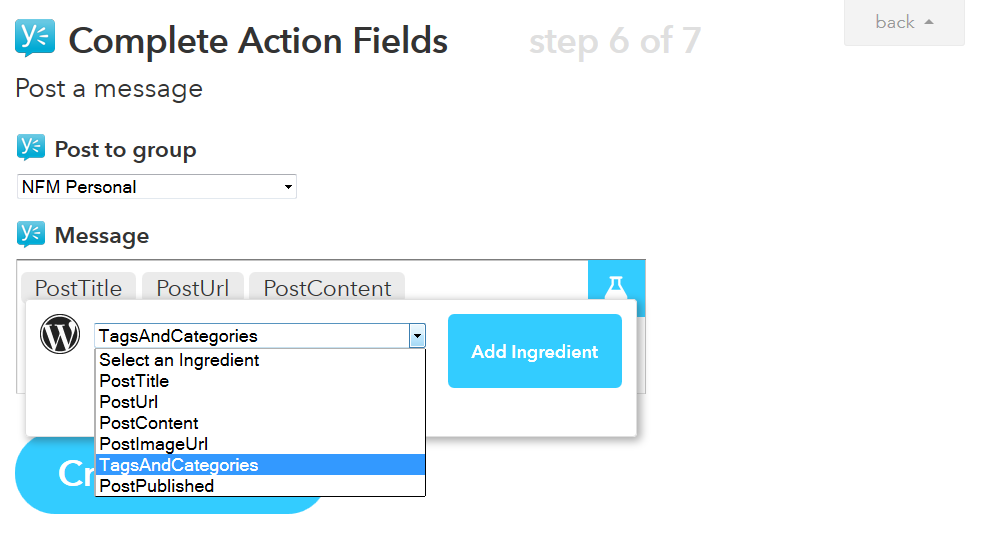Choose PostPublished from the ingredient list
Viewport: 983px width, 533px height.
[x=156, y=486]
